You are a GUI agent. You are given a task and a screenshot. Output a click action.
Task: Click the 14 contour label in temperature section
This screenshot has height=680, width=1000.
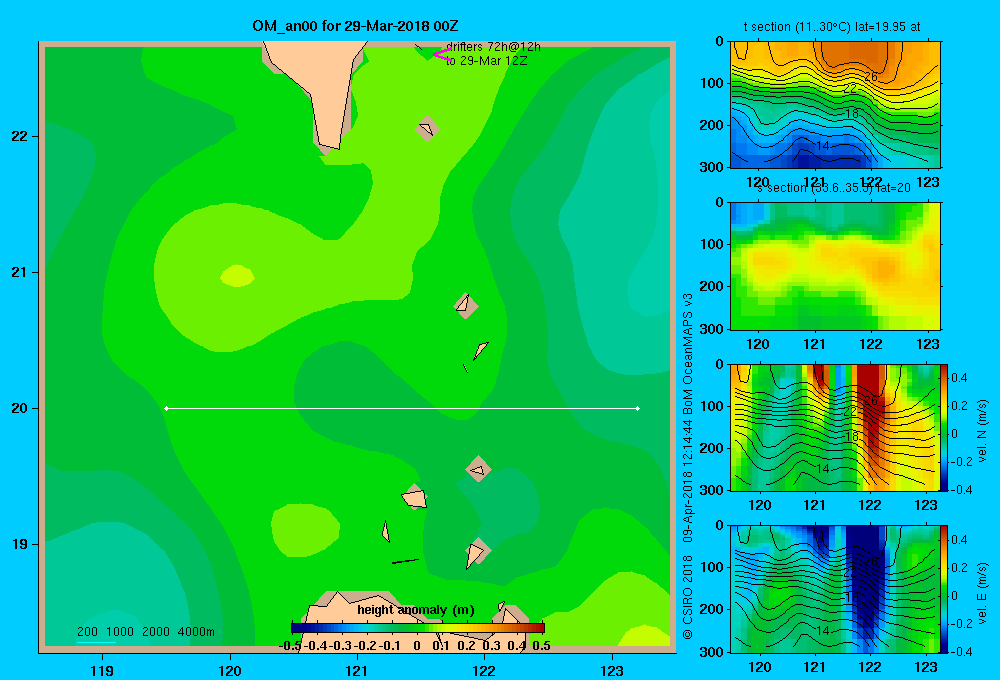click(823, 146)
